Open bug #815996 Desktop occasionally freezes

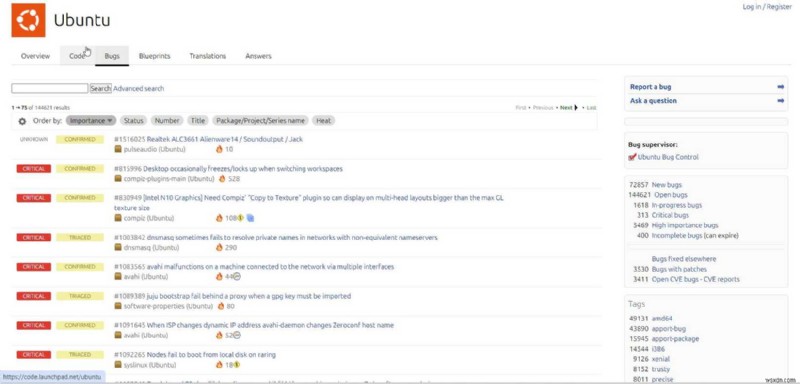tap(229, 169)
